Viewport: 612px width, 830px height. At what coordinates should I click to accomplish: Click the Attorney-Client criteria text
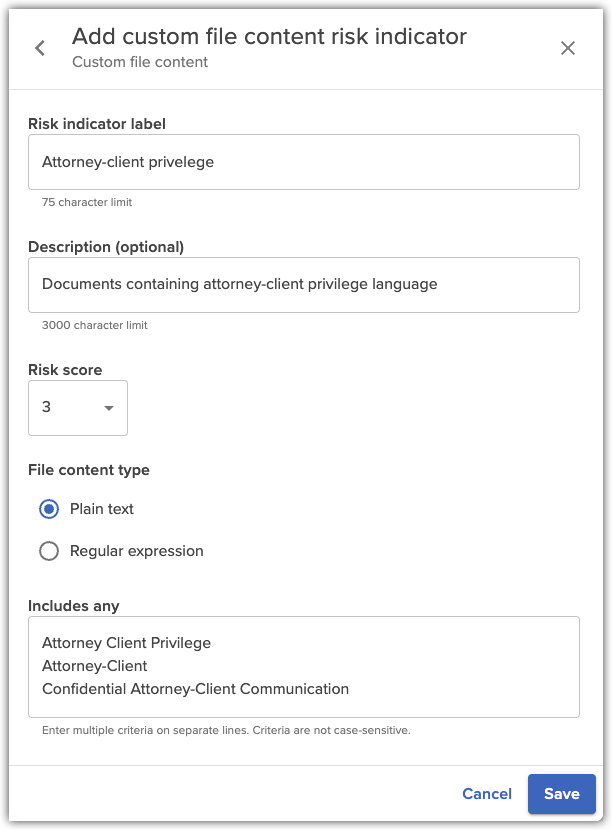[x=94, y=664]
